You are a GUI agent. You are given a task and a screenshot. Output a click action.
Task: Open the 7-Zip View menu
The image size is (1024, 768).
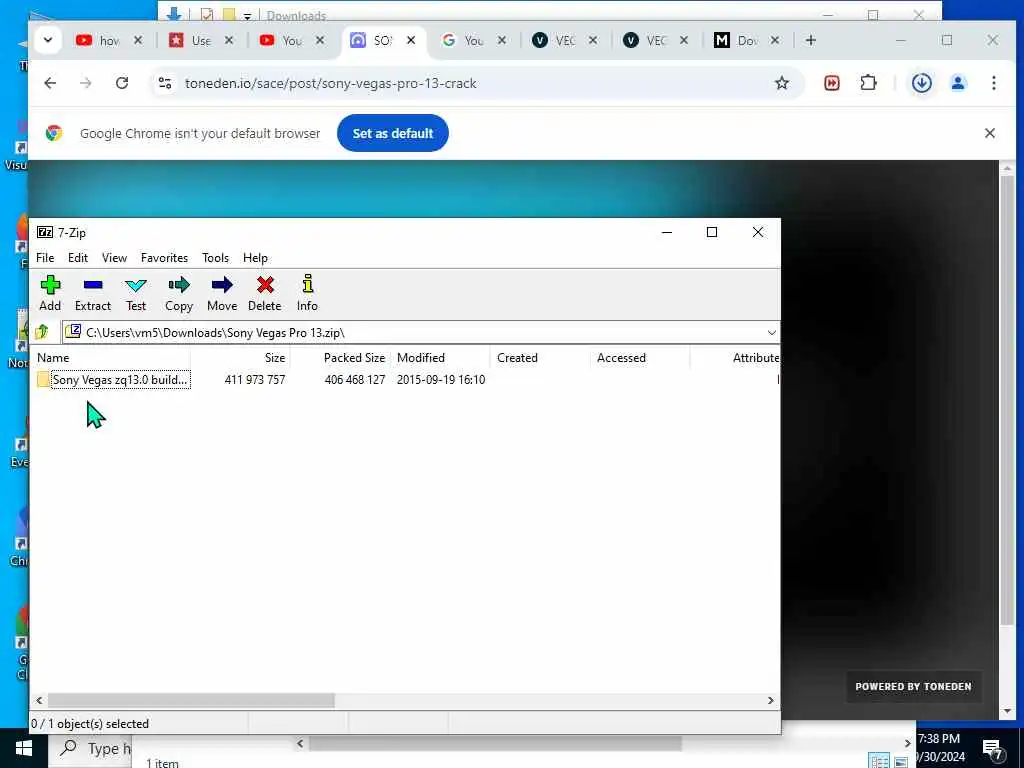pos(114,258)
